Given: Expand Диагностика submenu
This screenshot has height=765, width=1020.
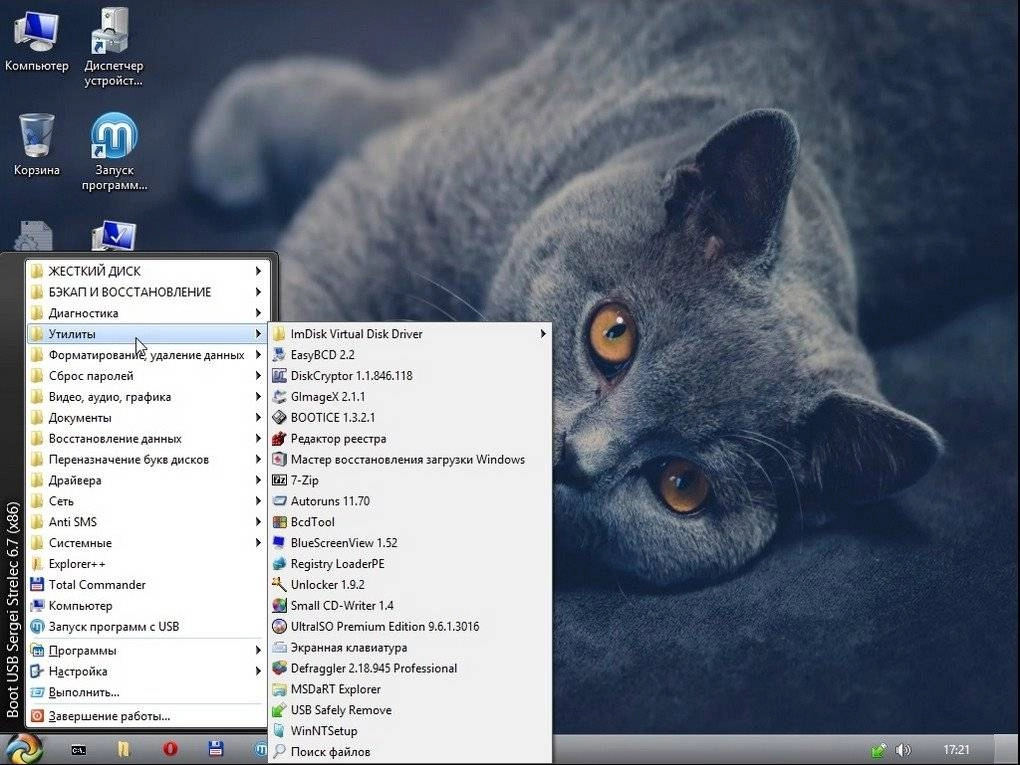Looking at the screenshot, I should click(x=146, y=313).
